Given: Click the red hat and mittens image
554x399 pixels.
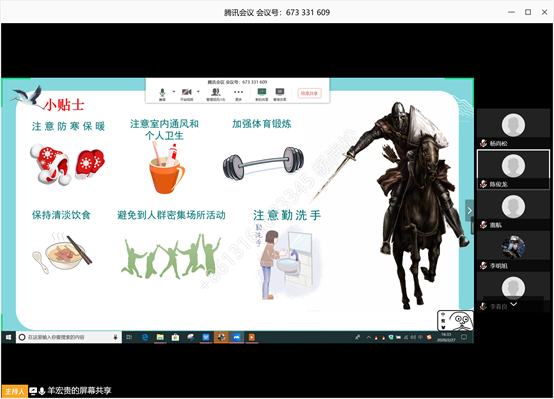Looking at the screenshot, I should tap(67, 164).
